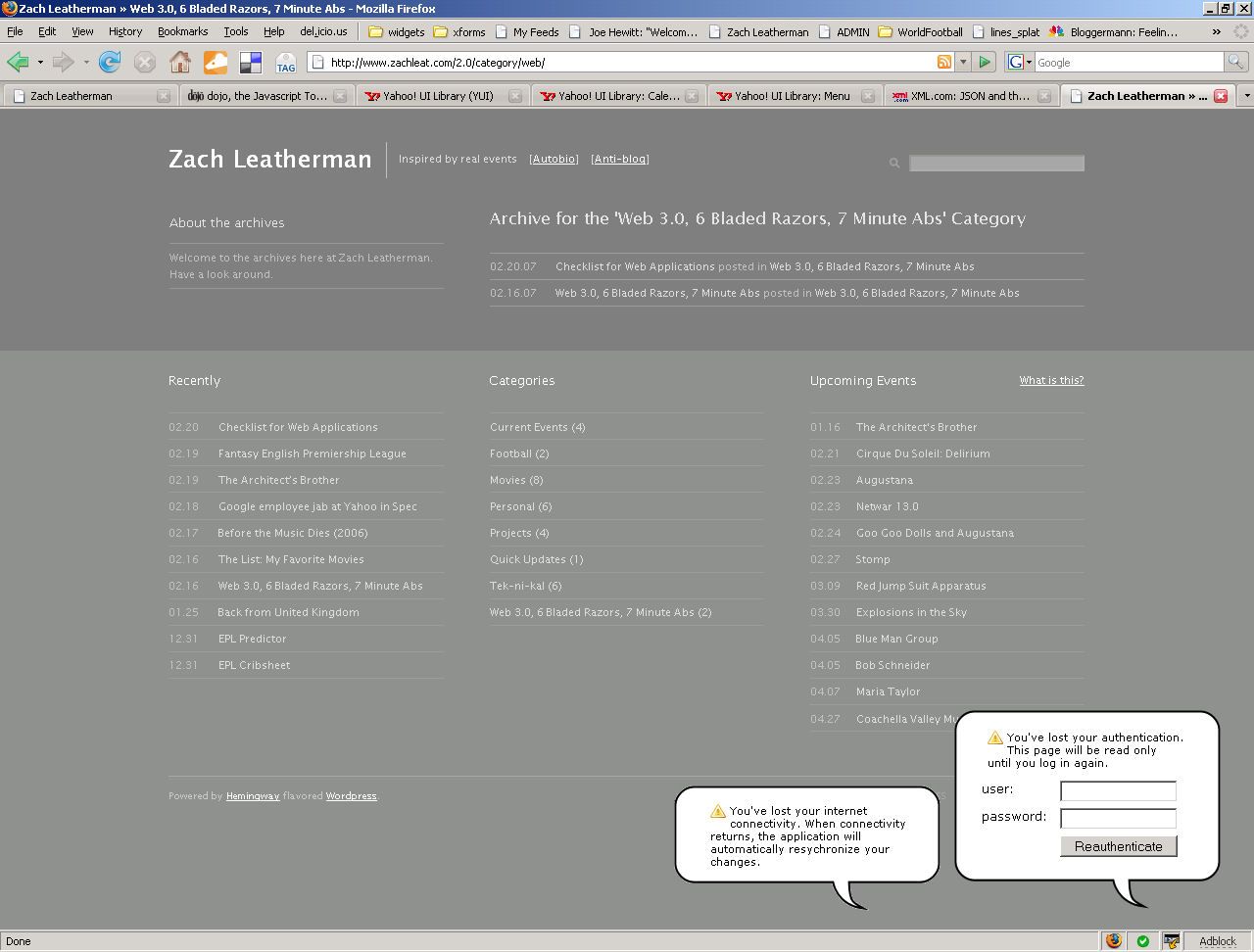Close the active Zach Leatherman tab
The height and width of the screenshot is (952, 1254).
click(x=1221, y=96)
